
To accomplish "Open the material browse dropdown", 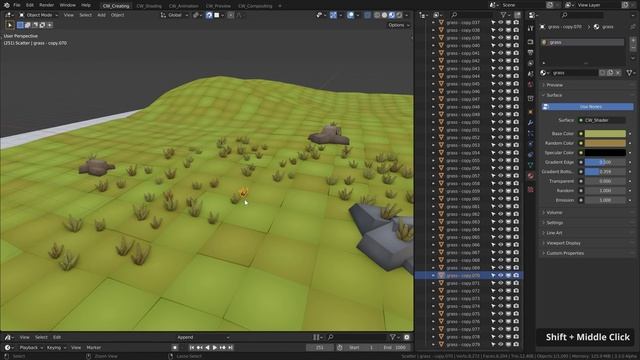I will pos(544,73).
